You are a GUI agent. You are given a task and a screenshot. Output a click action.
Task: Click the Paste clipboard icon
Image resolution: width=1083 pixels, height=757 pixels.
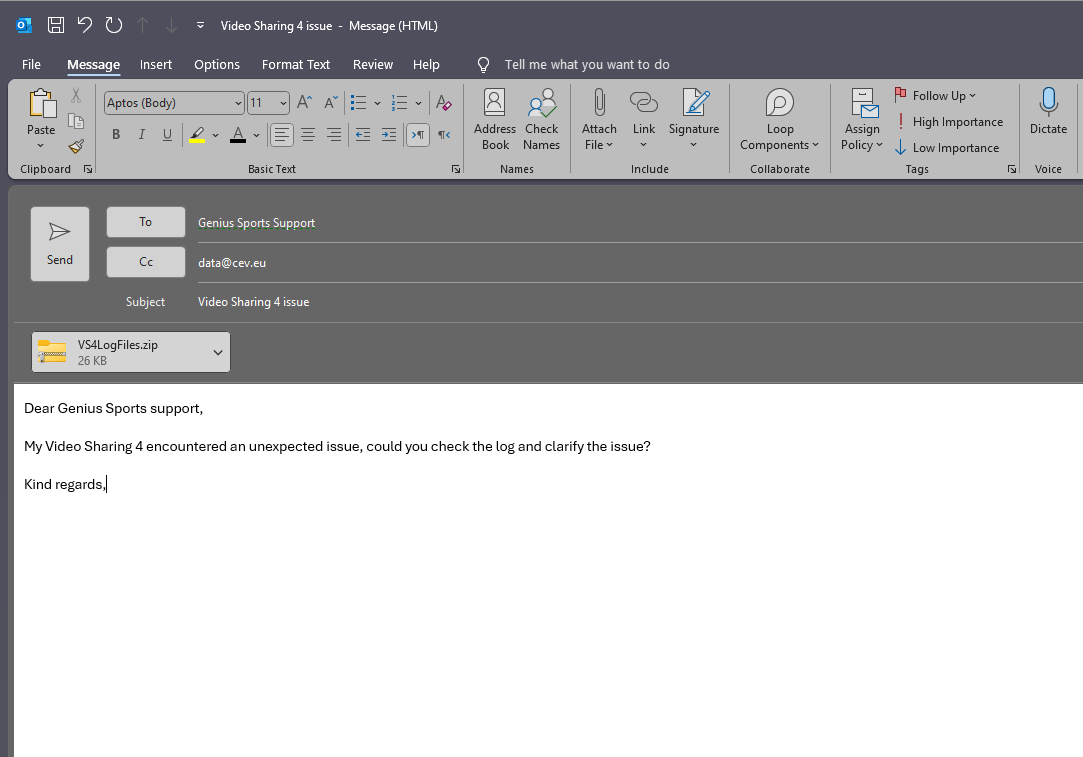click(x=41, y=104)
